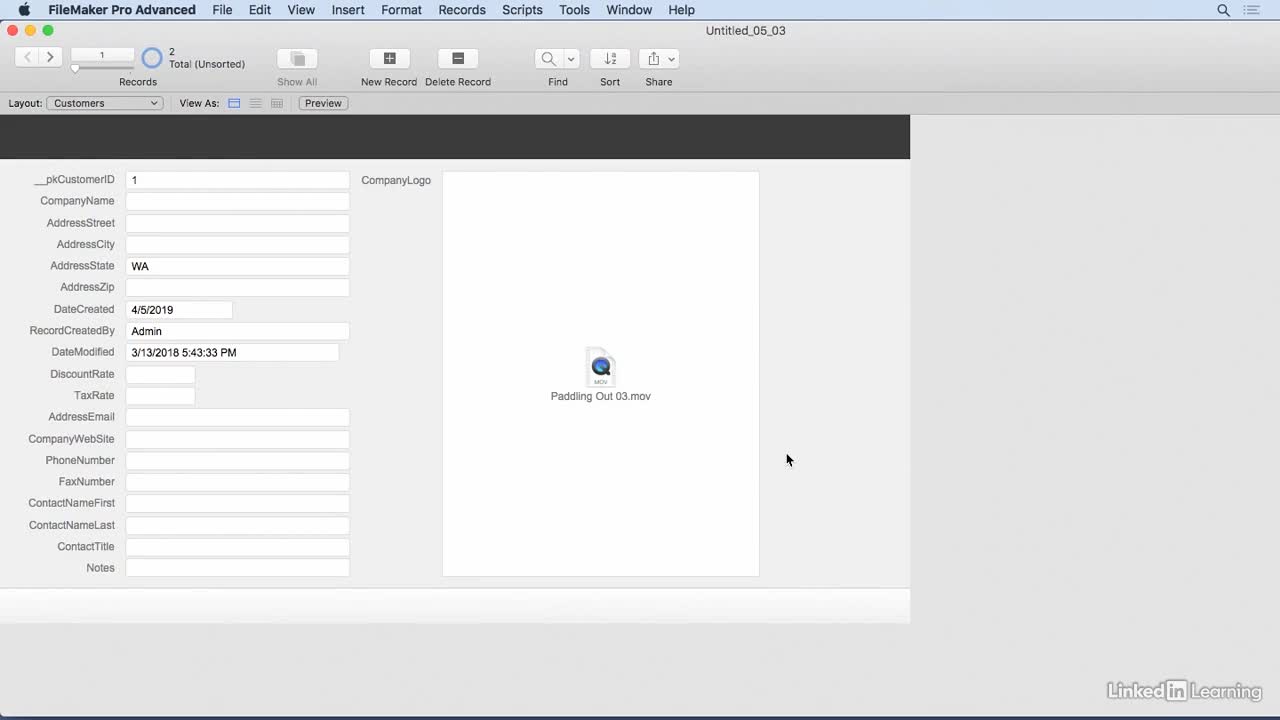Open the Tools menu
Image resolution: width=1280 pixels, height=720 pixels.
[574, 10]
